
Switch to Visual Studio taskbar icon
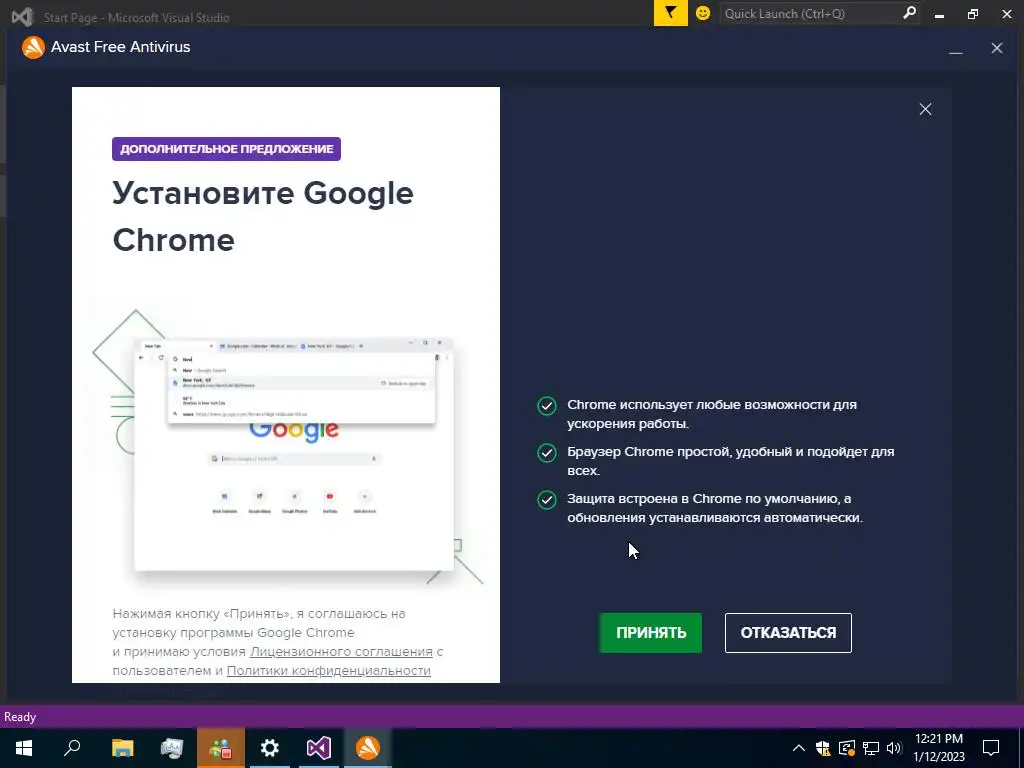[319, 748]
